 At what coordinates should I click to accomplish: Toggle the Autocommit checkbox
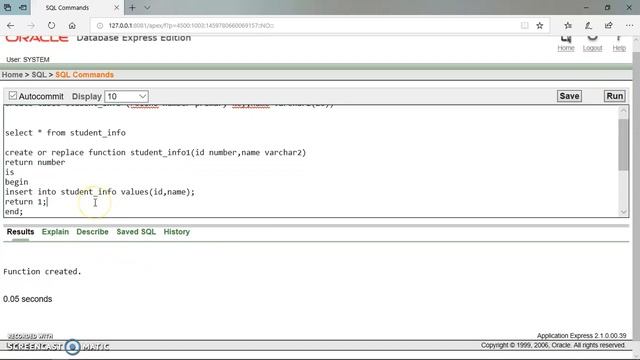(x=13, y=96)
